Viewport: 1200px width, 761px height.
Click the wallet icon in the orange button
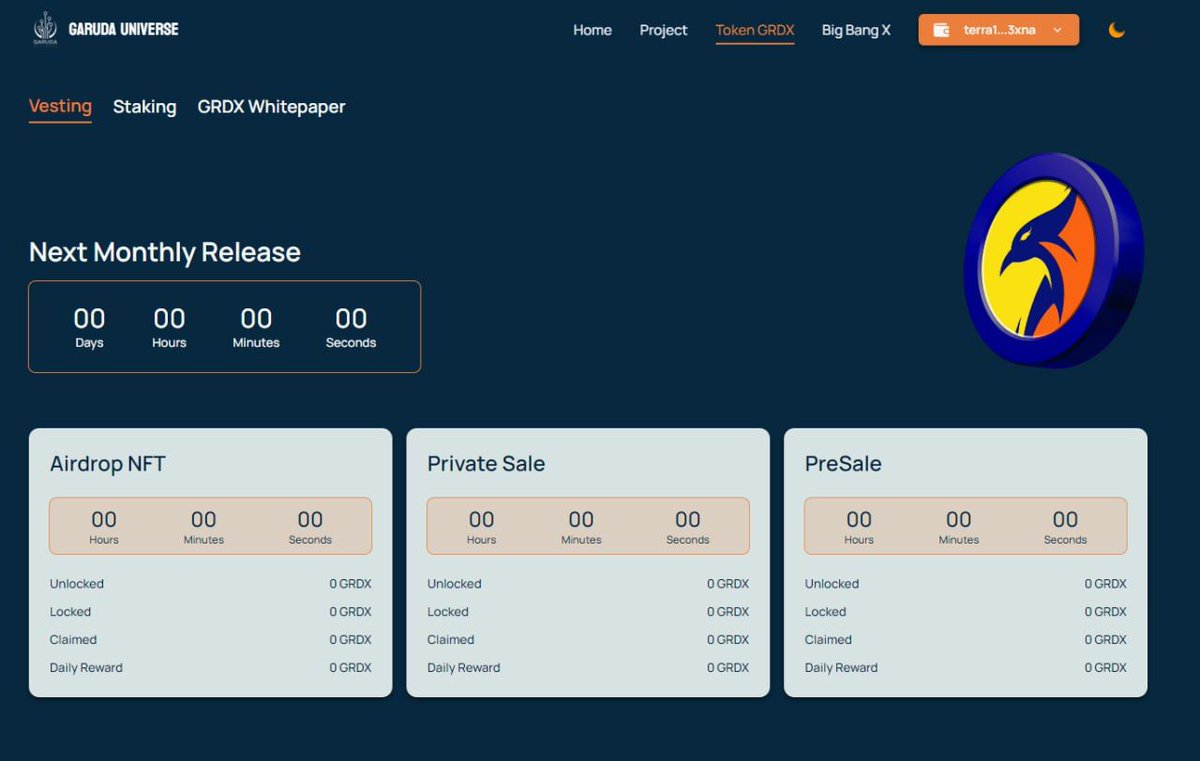coord(941,30)
